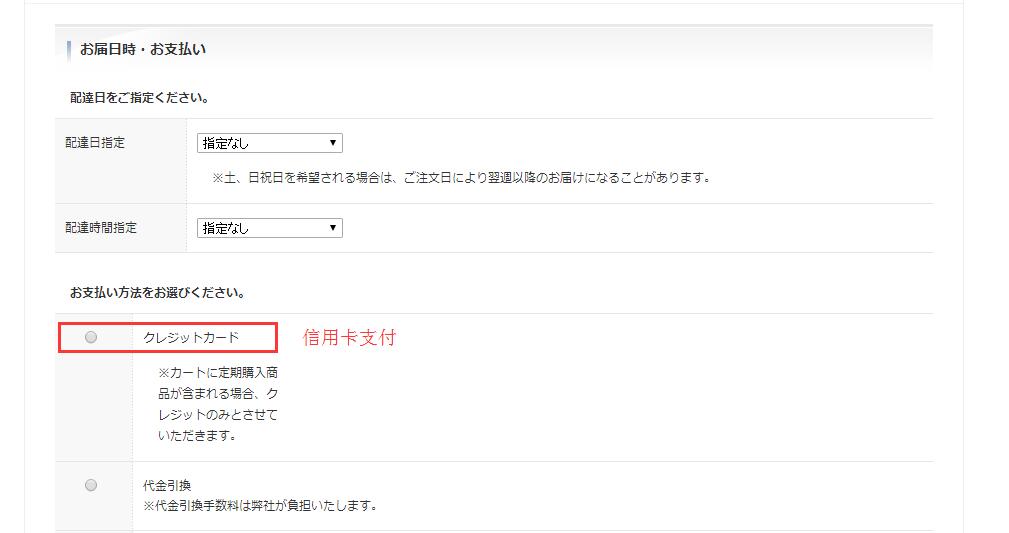Screen dimensions: 1009x533
Task: Open the 配達日指定 dropdown
Action: coord(269,143)
